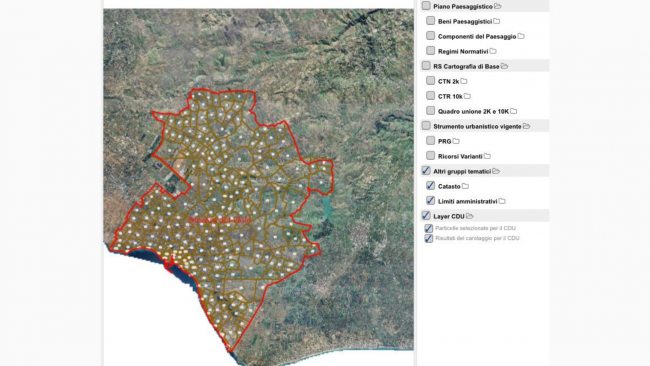Click the red municipality name label on map

tap(220, 220)
